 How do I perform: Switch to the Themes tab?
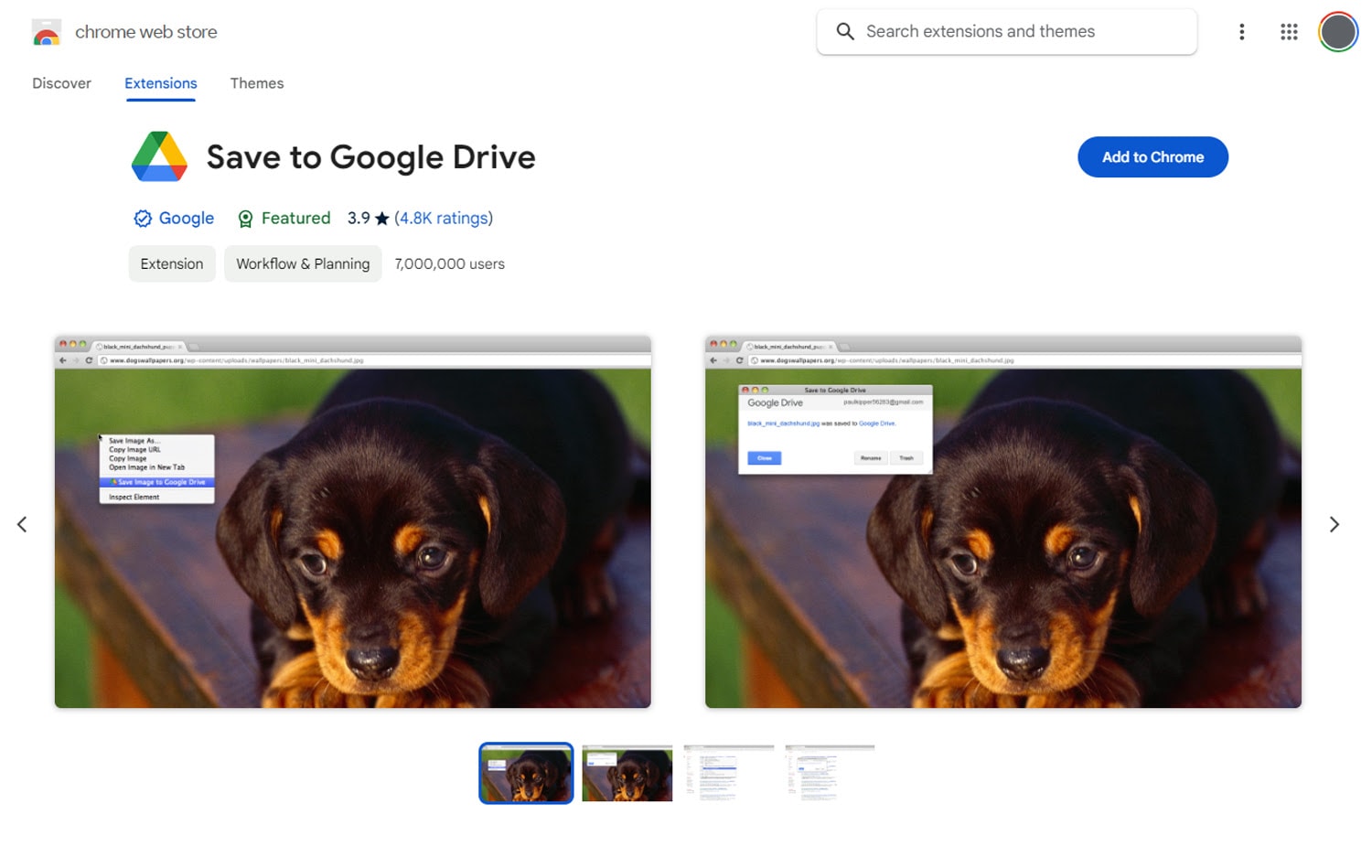tap(257, 83)
